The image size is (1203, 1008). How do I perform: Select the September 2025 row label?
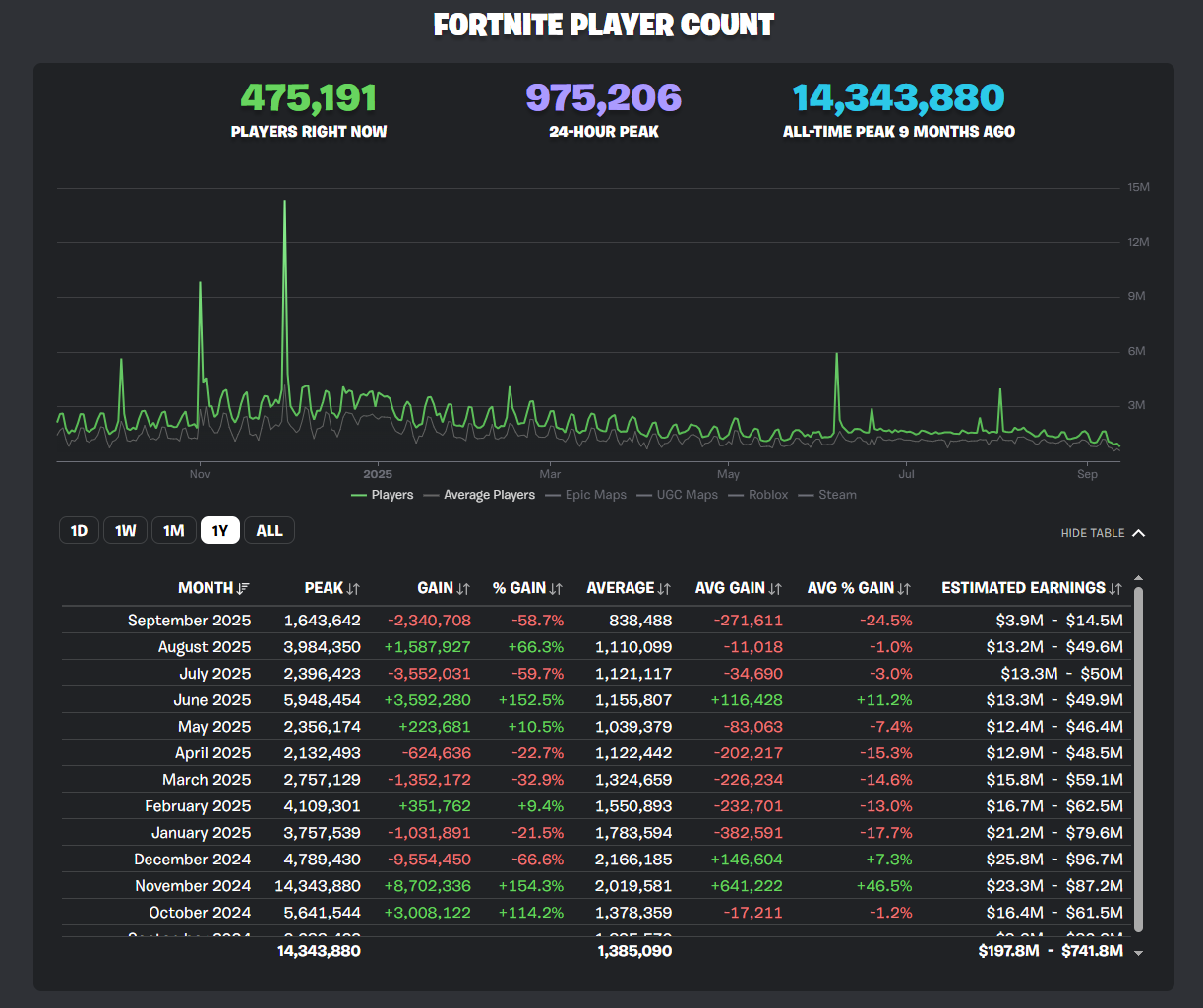(190, 621)
